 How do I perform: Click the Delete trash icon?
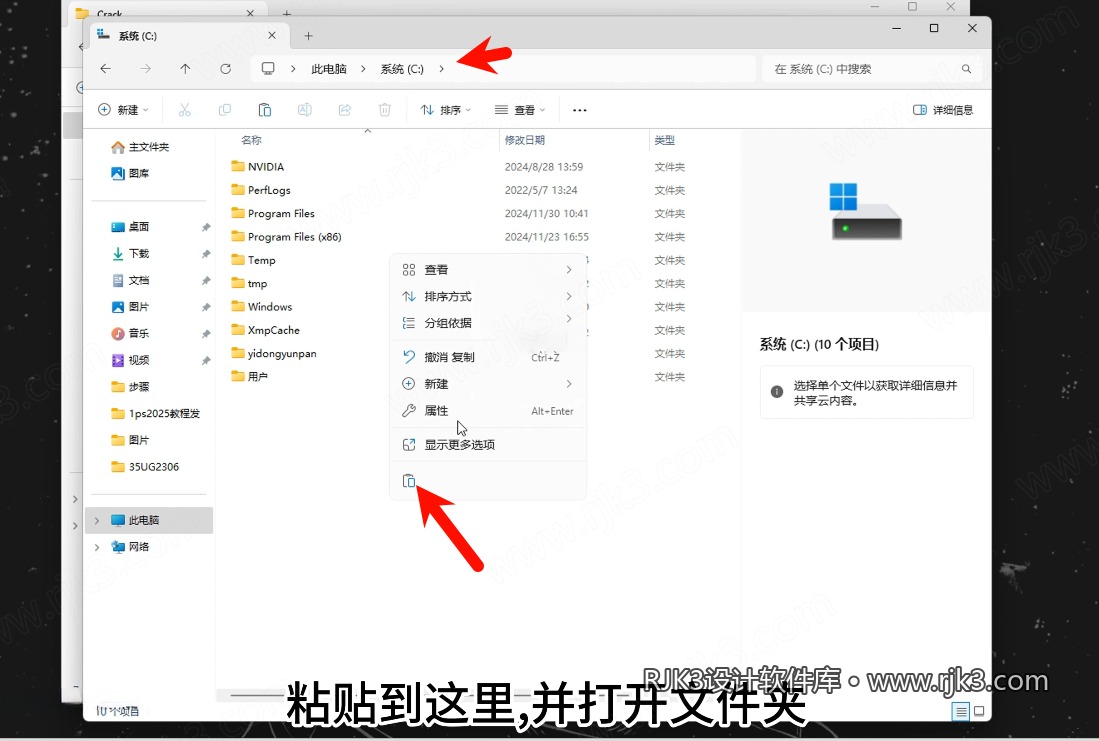pos(384,110)
